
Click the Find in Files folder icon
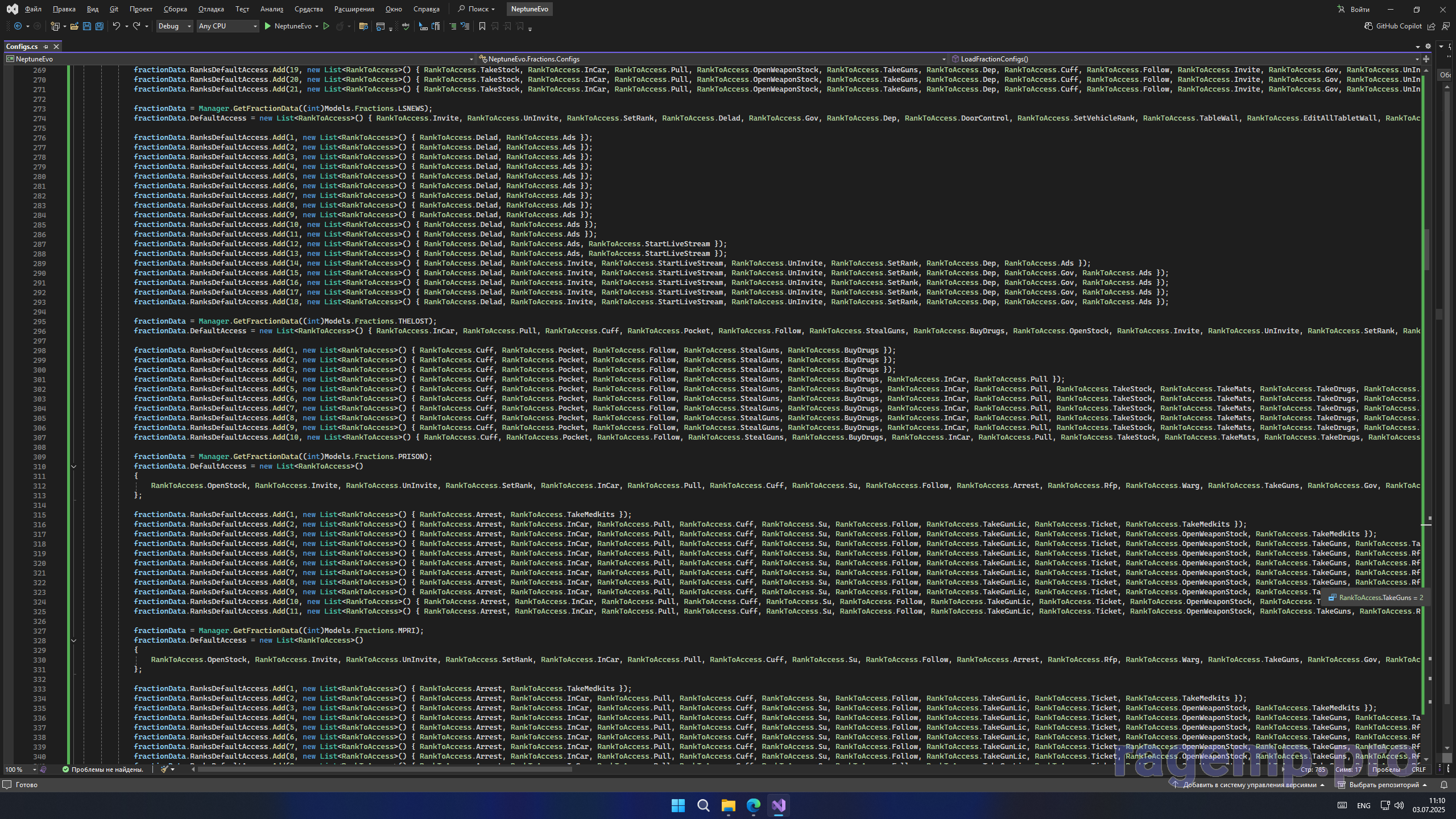363,26
